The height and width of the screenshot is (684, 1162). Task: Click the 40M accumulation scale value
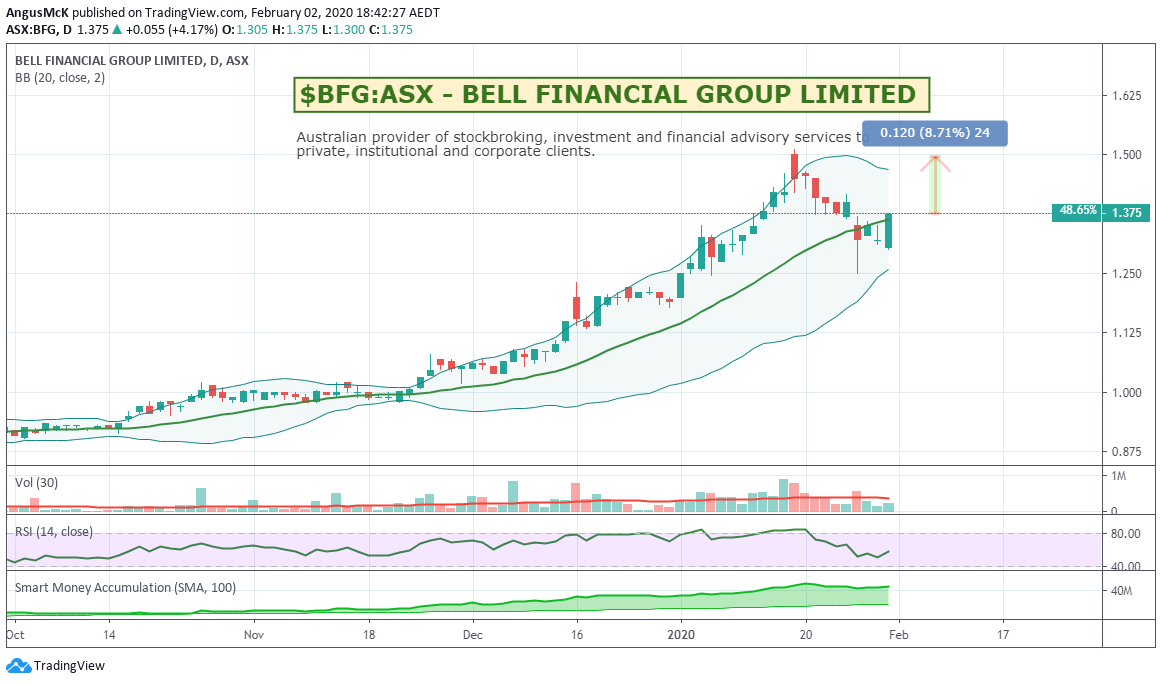pyautogui.click(x=1121, y=591)
